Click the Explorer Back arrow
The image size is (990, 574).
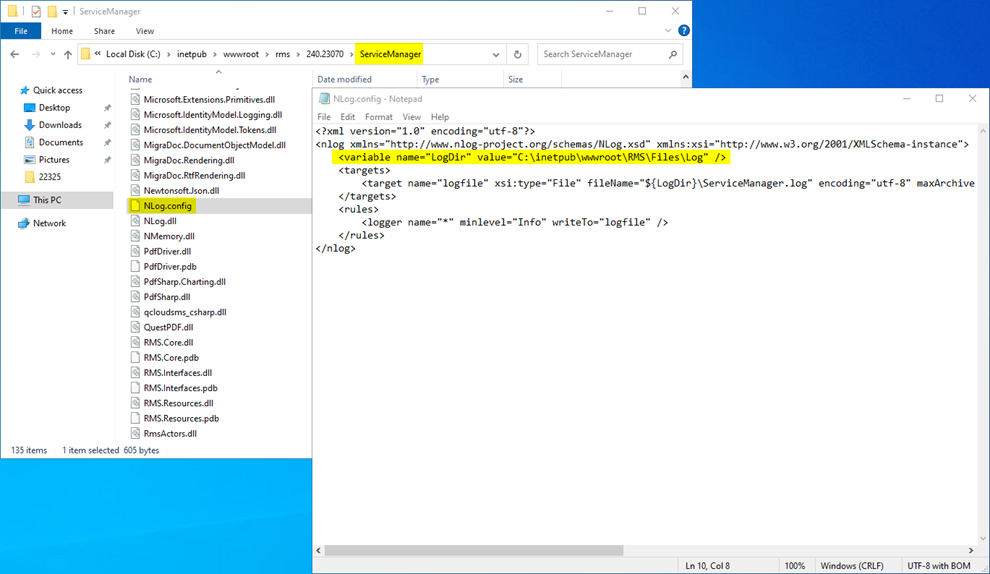(x=15, y=54)
